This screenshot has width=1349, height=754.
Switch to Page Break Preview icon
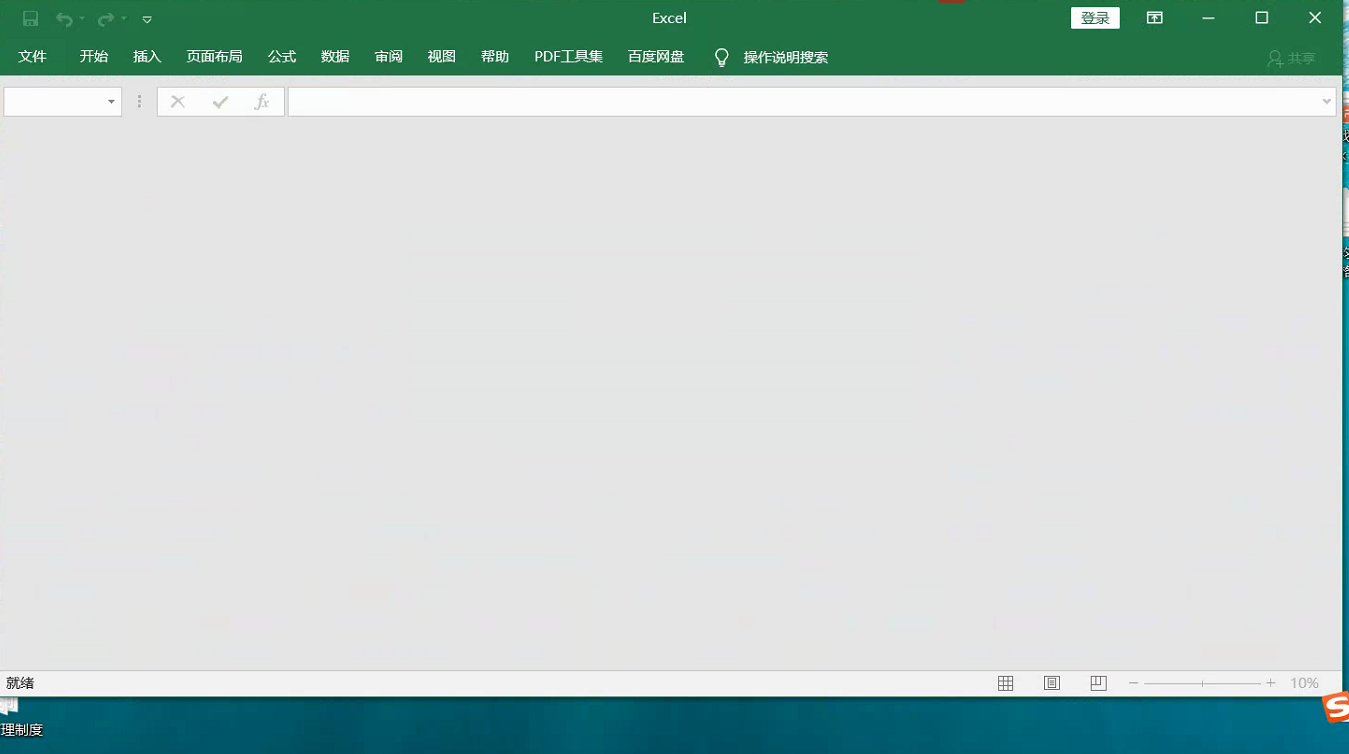(x=1098, y=683)
